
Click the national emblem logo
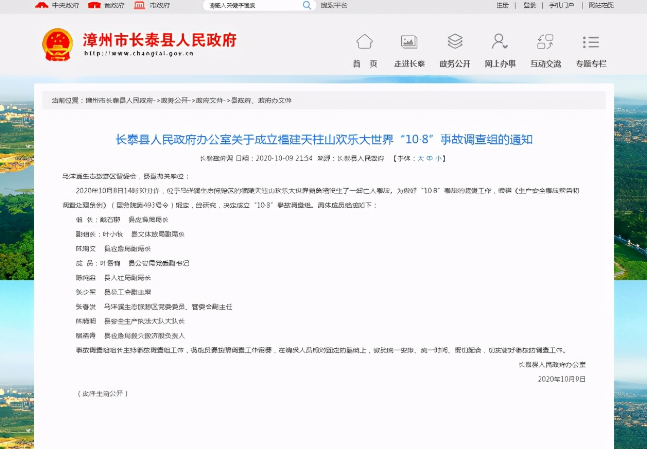(x=57, y=45)
